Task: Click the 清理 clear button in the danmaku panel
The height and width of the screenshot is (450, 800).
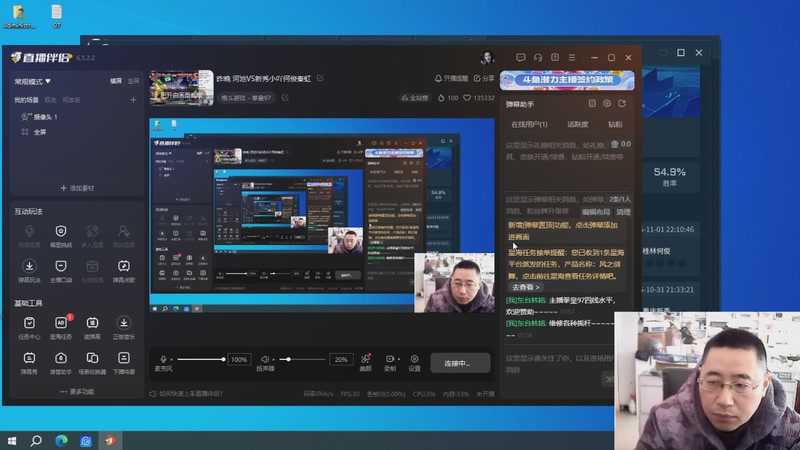Action: pyautogui.click(x=623, y=212)
